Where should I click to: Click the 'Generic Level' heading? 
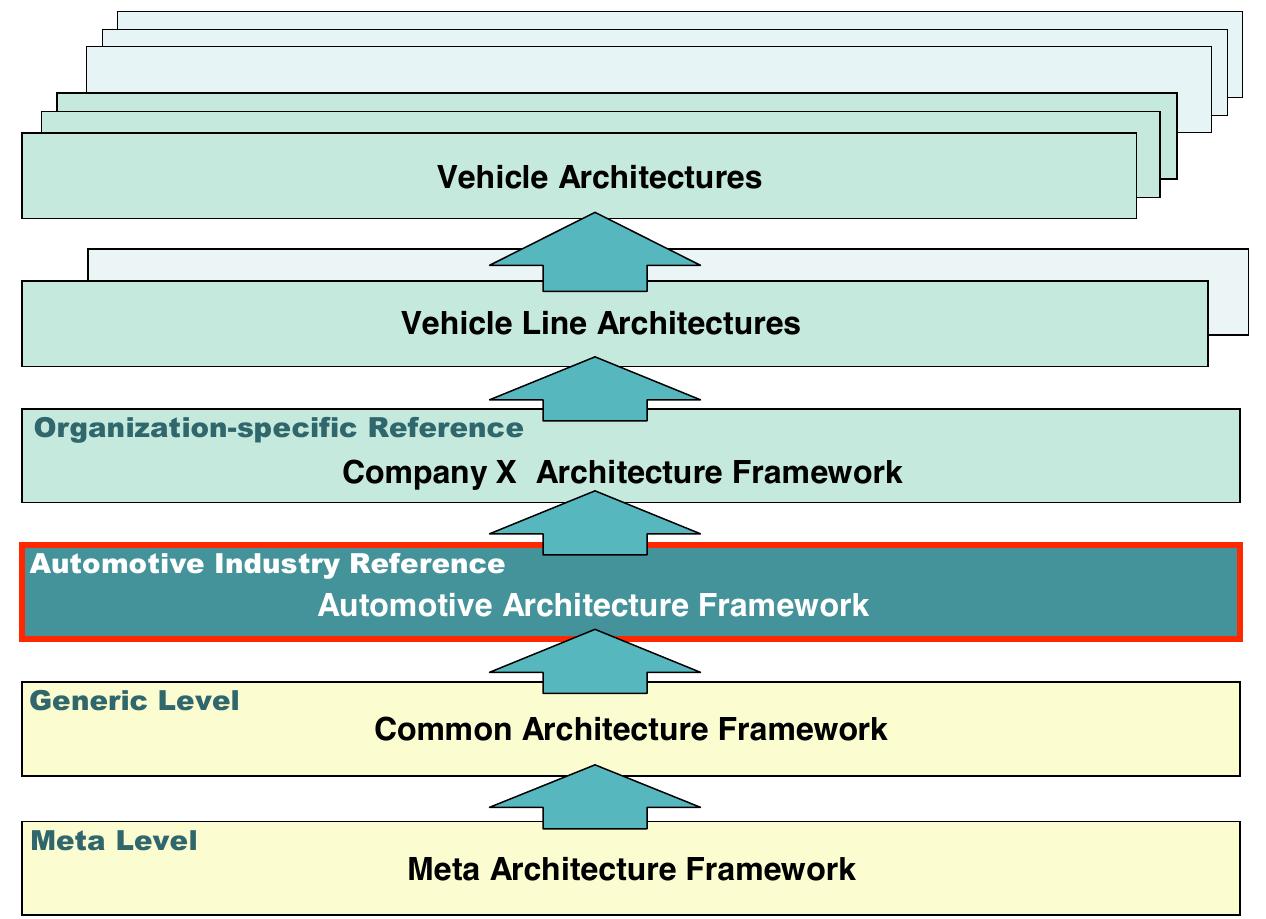click(x=135, y=700)
